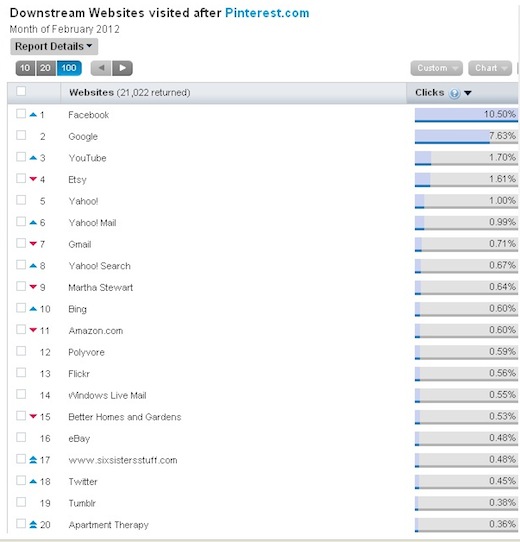Image resolution: width=520 pixels, height=542 pixels.
Task: Open the Pinterest.com link in title
Action: point(267,13)
